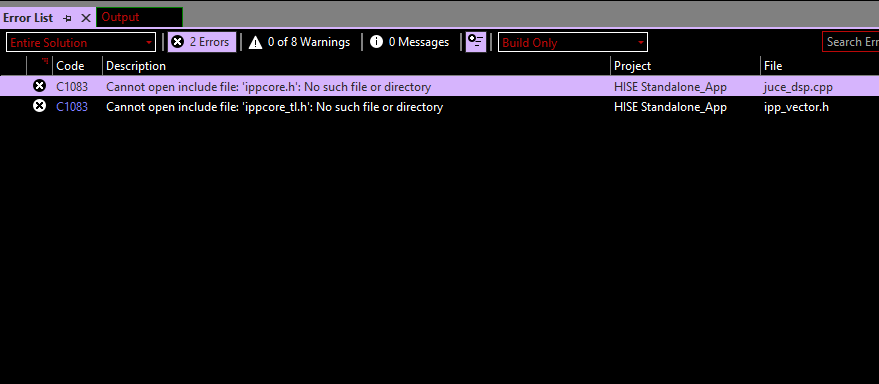Screen dimensions: 879x384
Task: Click the juce_dsp.cpp file cell
Action: pyautogui.click(x=798, y=87)
